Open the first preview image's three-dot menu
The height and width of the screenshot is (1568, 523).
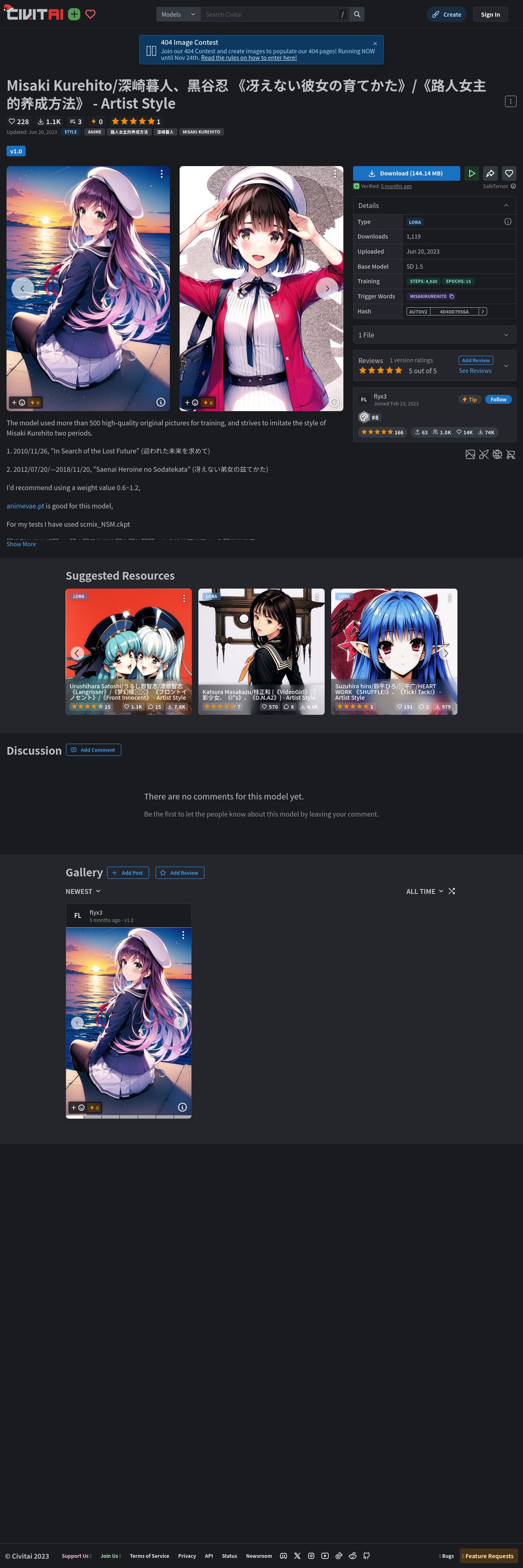[161, 174]
